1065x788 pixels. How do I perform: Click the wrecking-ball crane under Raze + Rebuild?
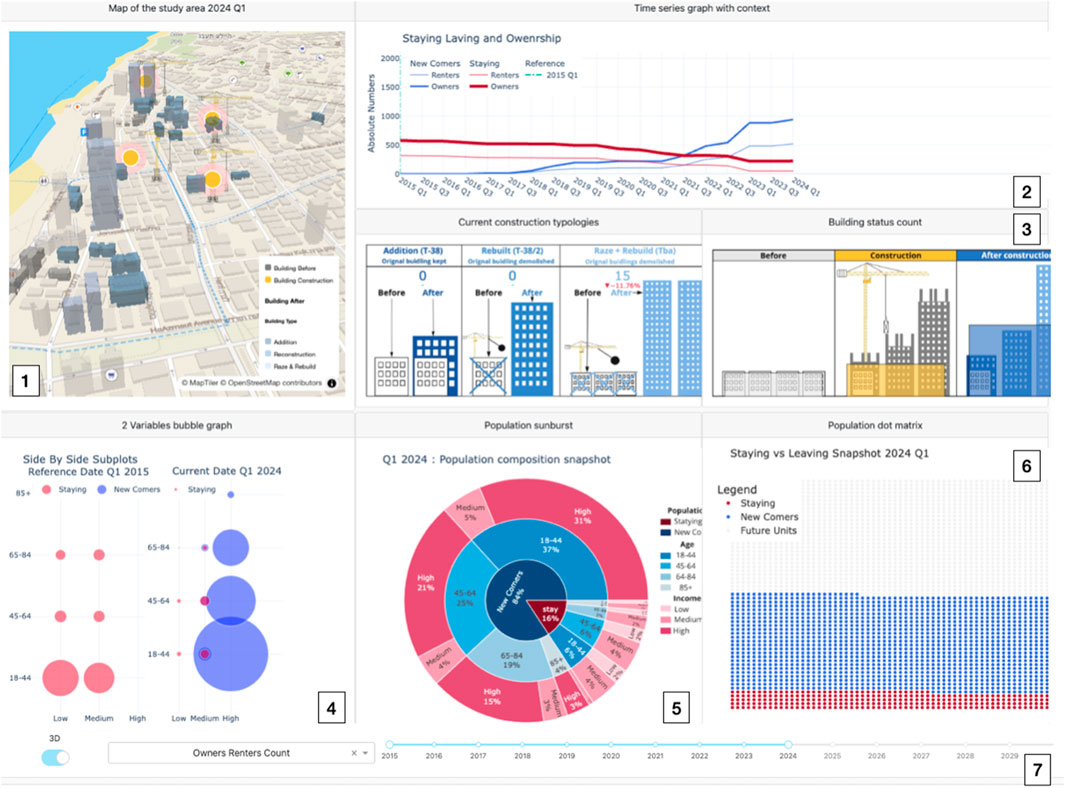(x=593, y=355)
